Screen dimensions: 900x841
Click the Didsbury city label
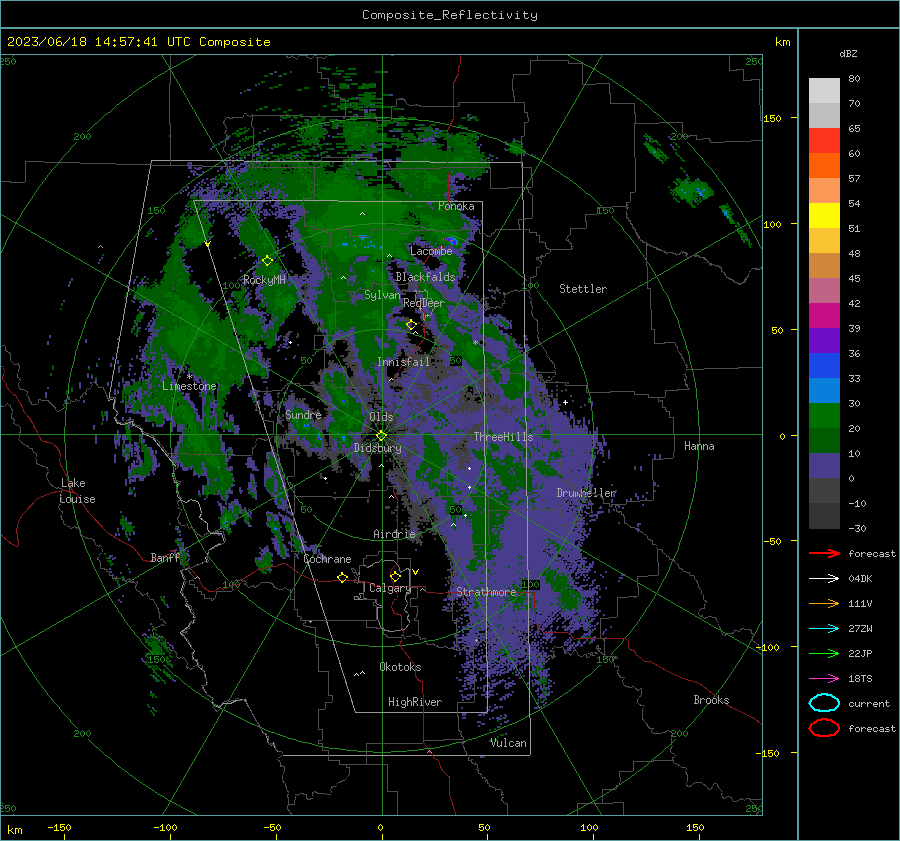pyautogui.click(x=378, y=448)
